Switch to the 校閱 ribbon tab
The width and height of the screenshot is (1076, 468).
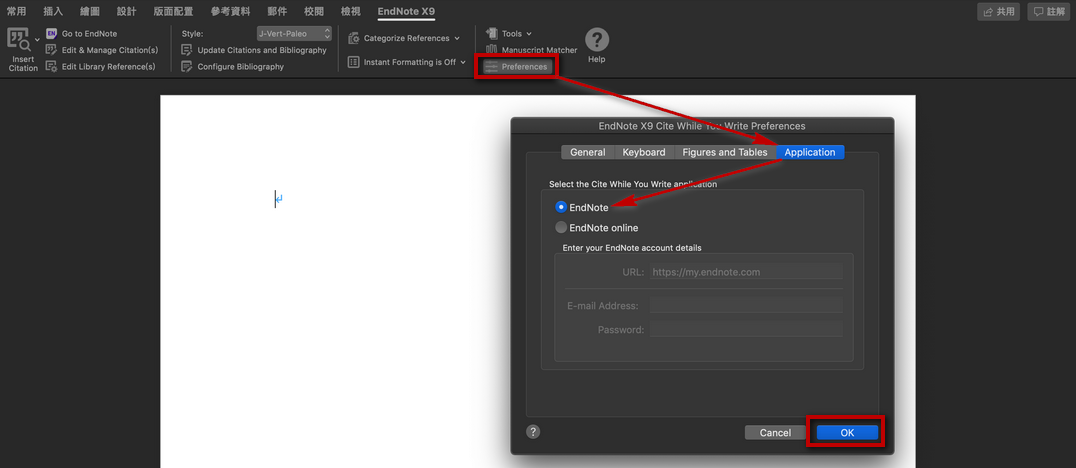(314, 11)
